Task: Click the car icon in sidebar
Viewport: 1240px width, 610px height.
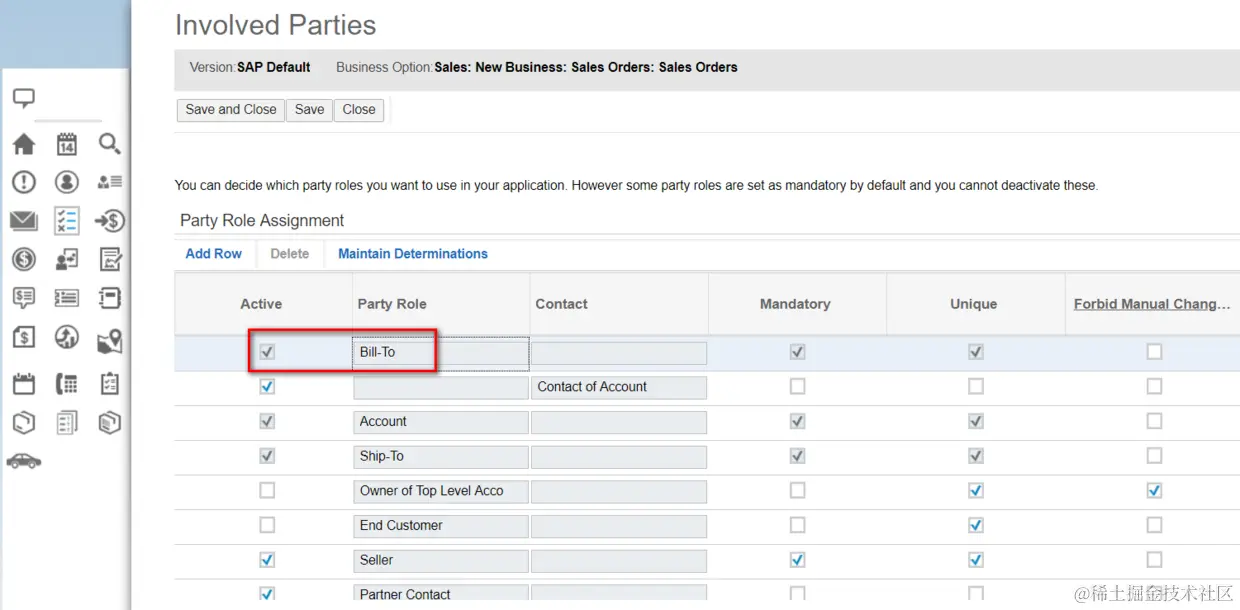Action: point(24,461)
